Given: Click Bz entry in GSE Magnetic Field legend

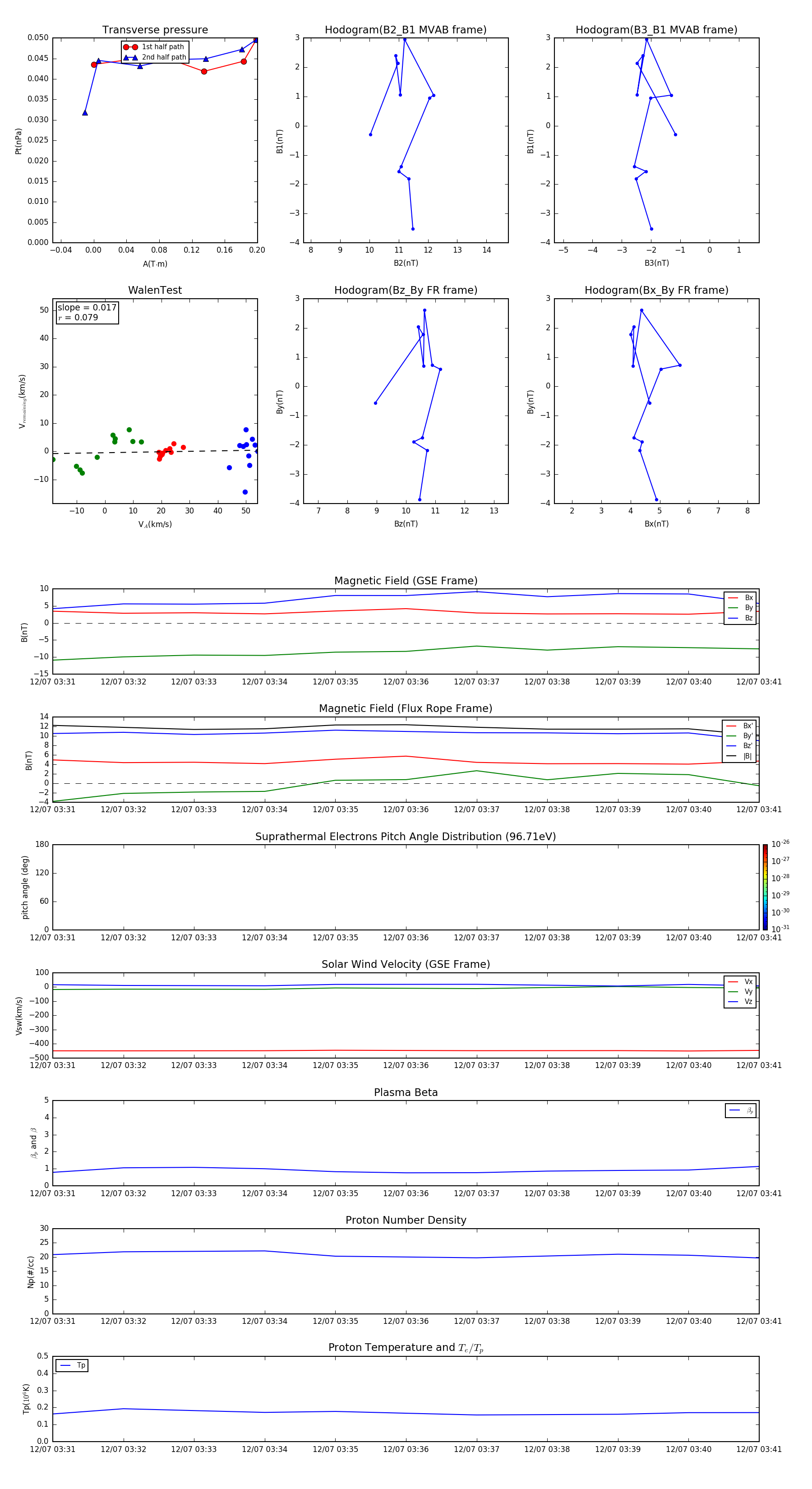Looking at the screenshot, I should [740, 618].
